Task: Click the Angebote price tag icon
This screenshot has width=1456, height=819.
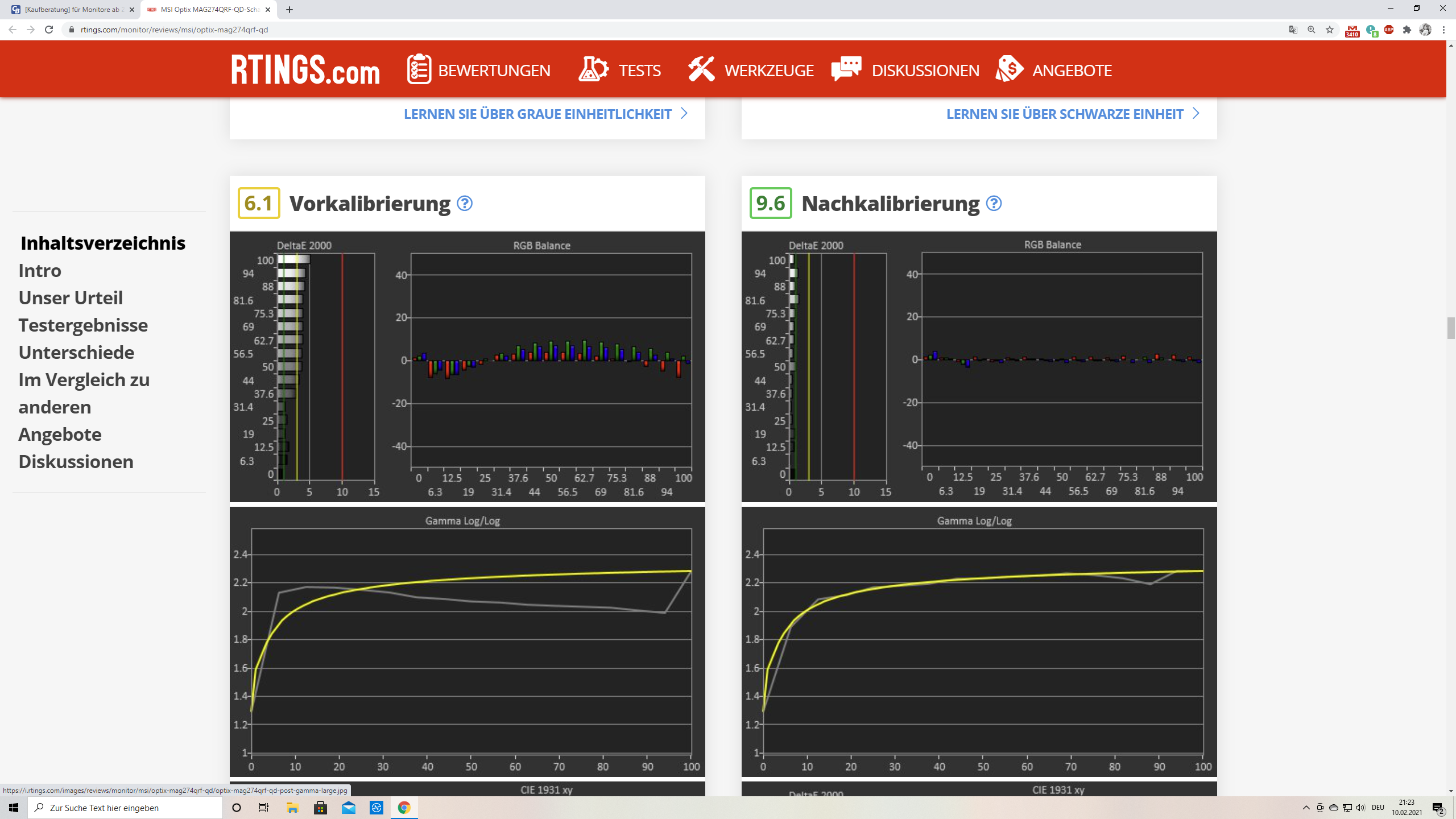Action: (x=1010, y=69)
